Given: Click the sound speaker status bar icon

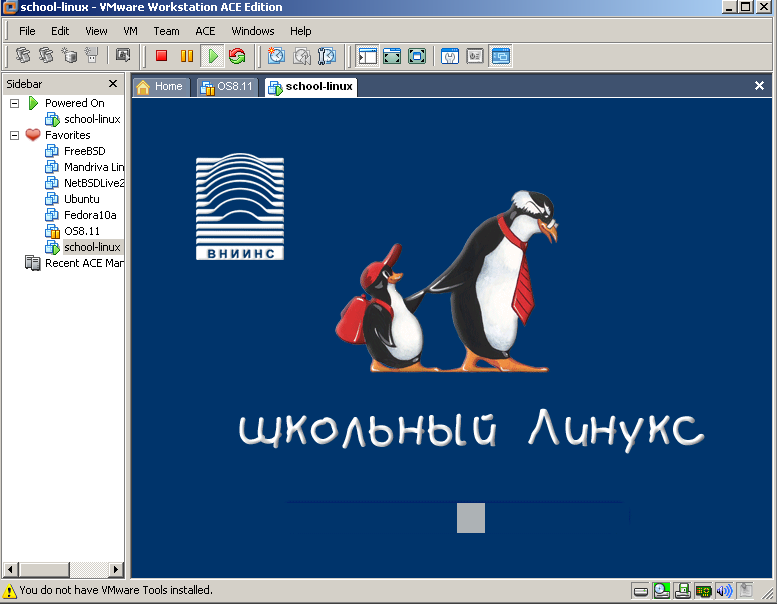Looking at the screenshot, I should (724, 591).
